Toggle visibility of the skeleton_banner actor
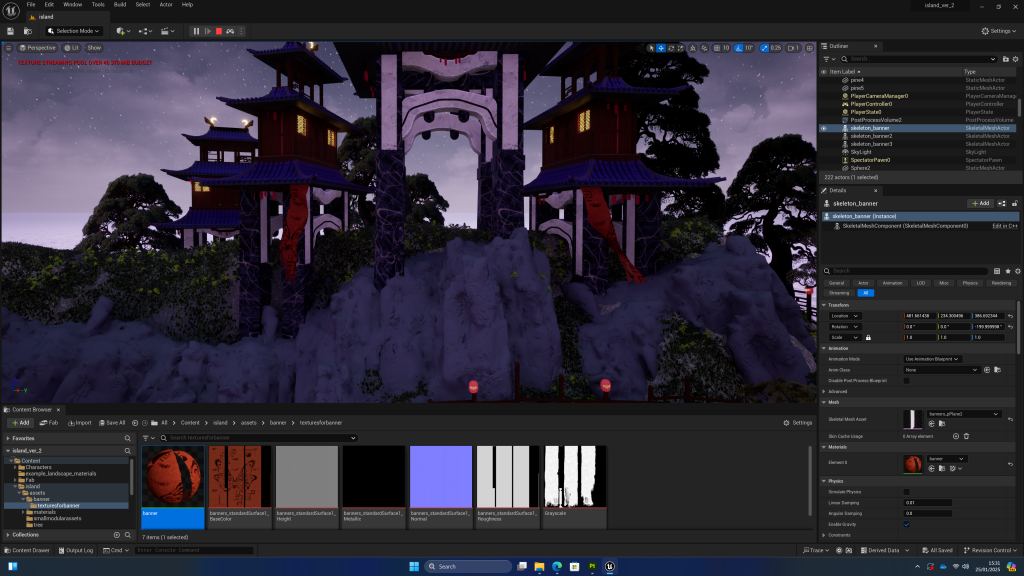1024x576 pixels. [x=824, y=128]
